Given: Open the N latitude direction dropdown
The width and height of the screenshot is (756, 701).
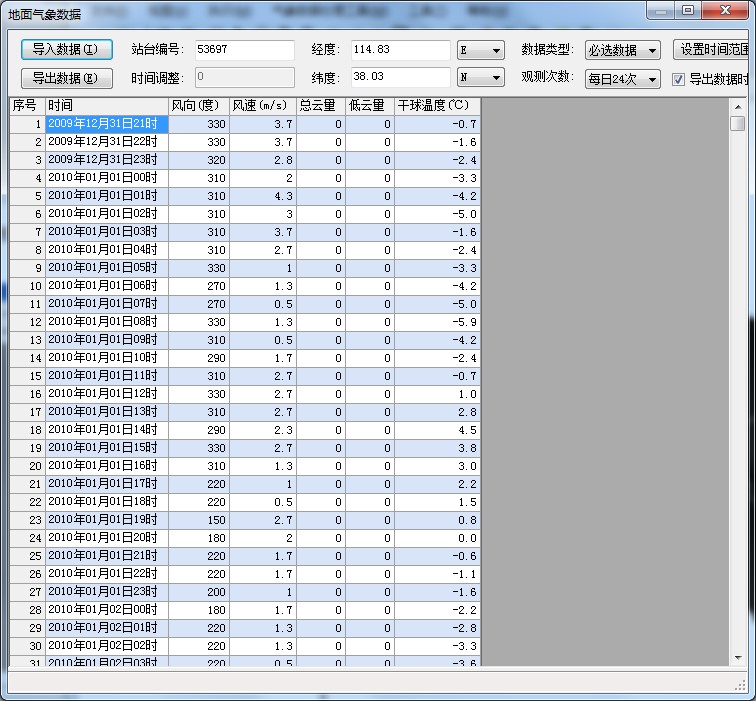Looking at the screenshot, I should [x=481, y=78].
